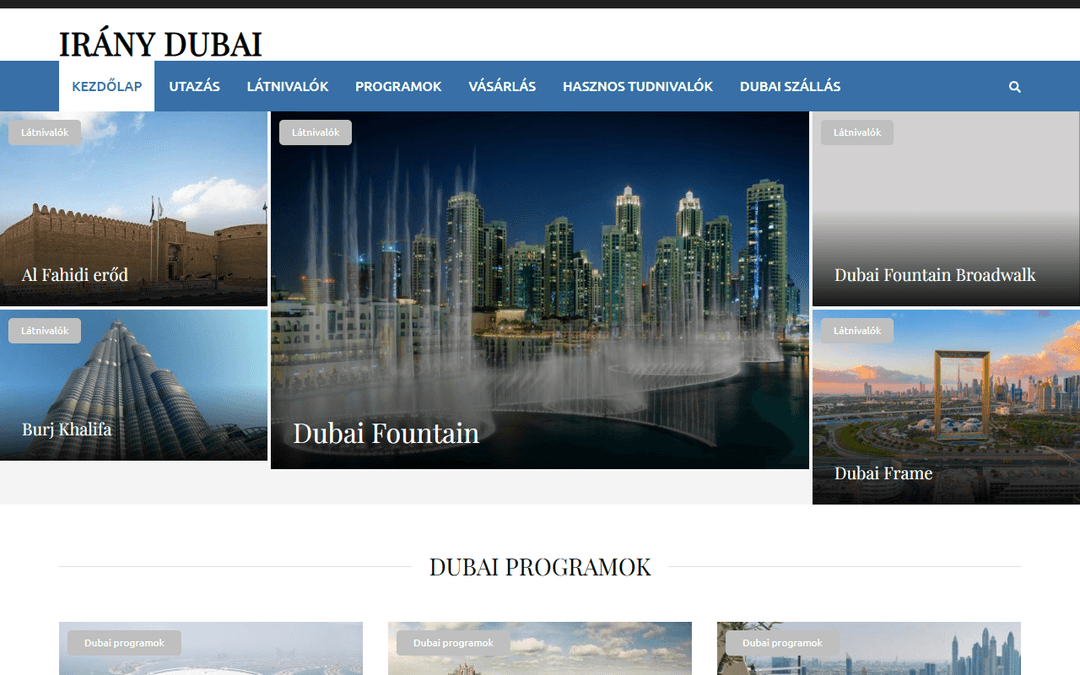Click the Al Fahidi fort photo
Screen dimensions: 1080x675
coord(134,209)
